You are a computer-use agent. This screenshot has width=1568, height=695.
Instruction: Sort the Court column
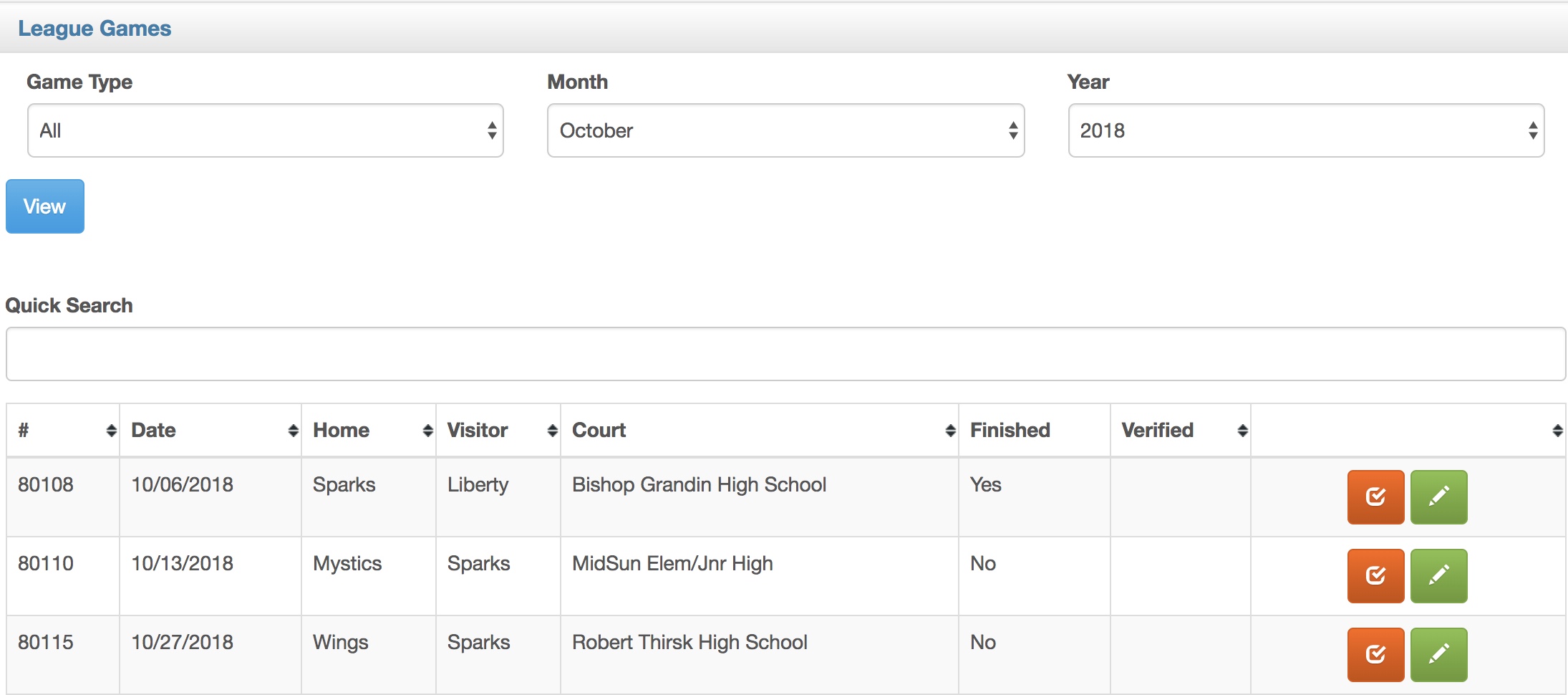click(950, 431)
